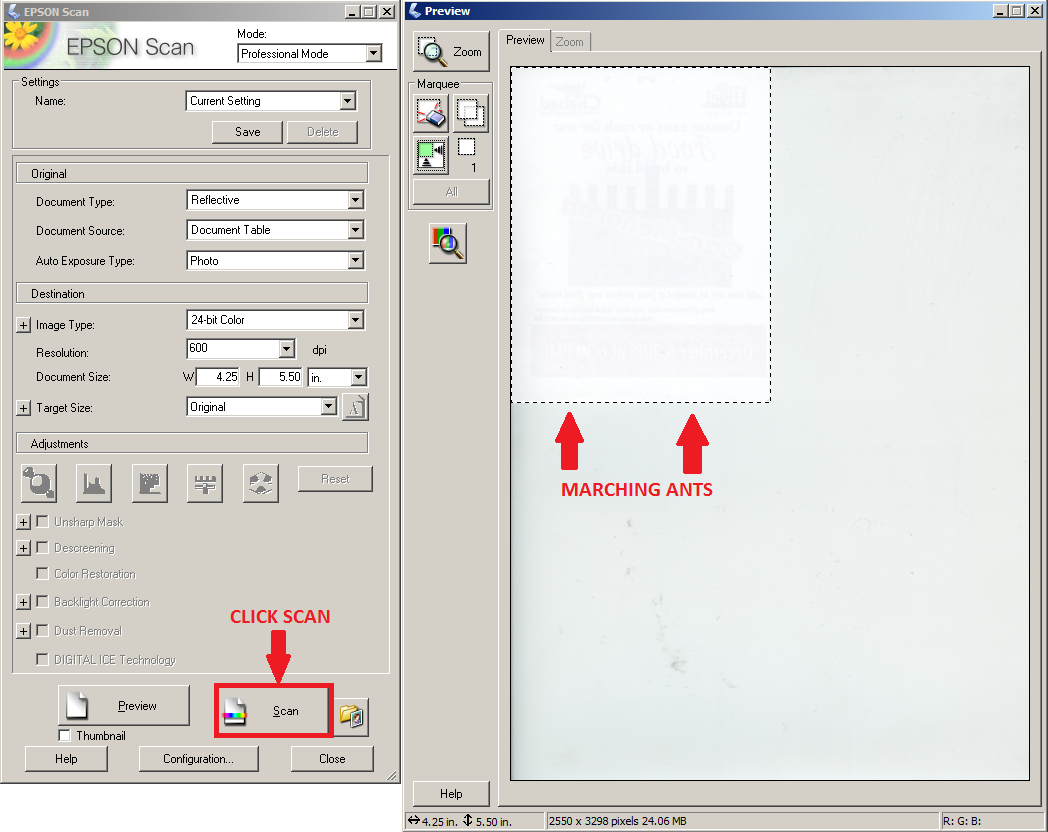
Task: Check the Thumbnail checkbox
Action: (x=64, y=736)
